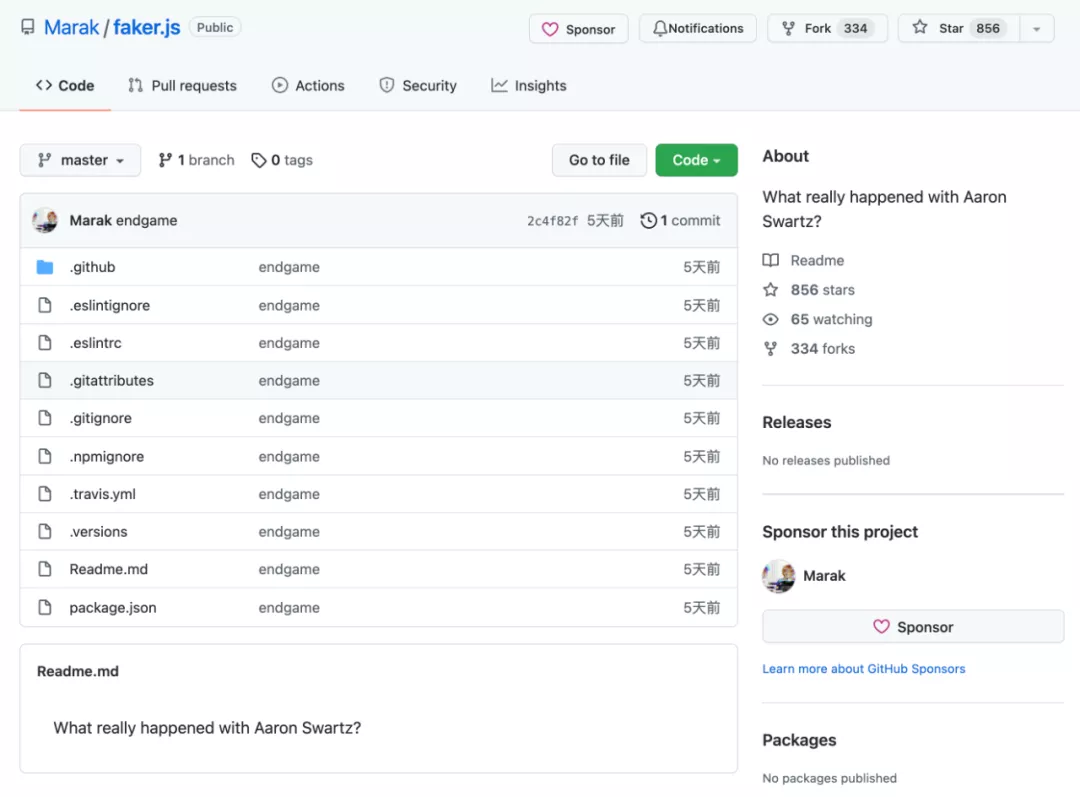Viewport: 1080px width, 797px height.
Task: Open the .eslintrc file
Action: coord(95,343)
